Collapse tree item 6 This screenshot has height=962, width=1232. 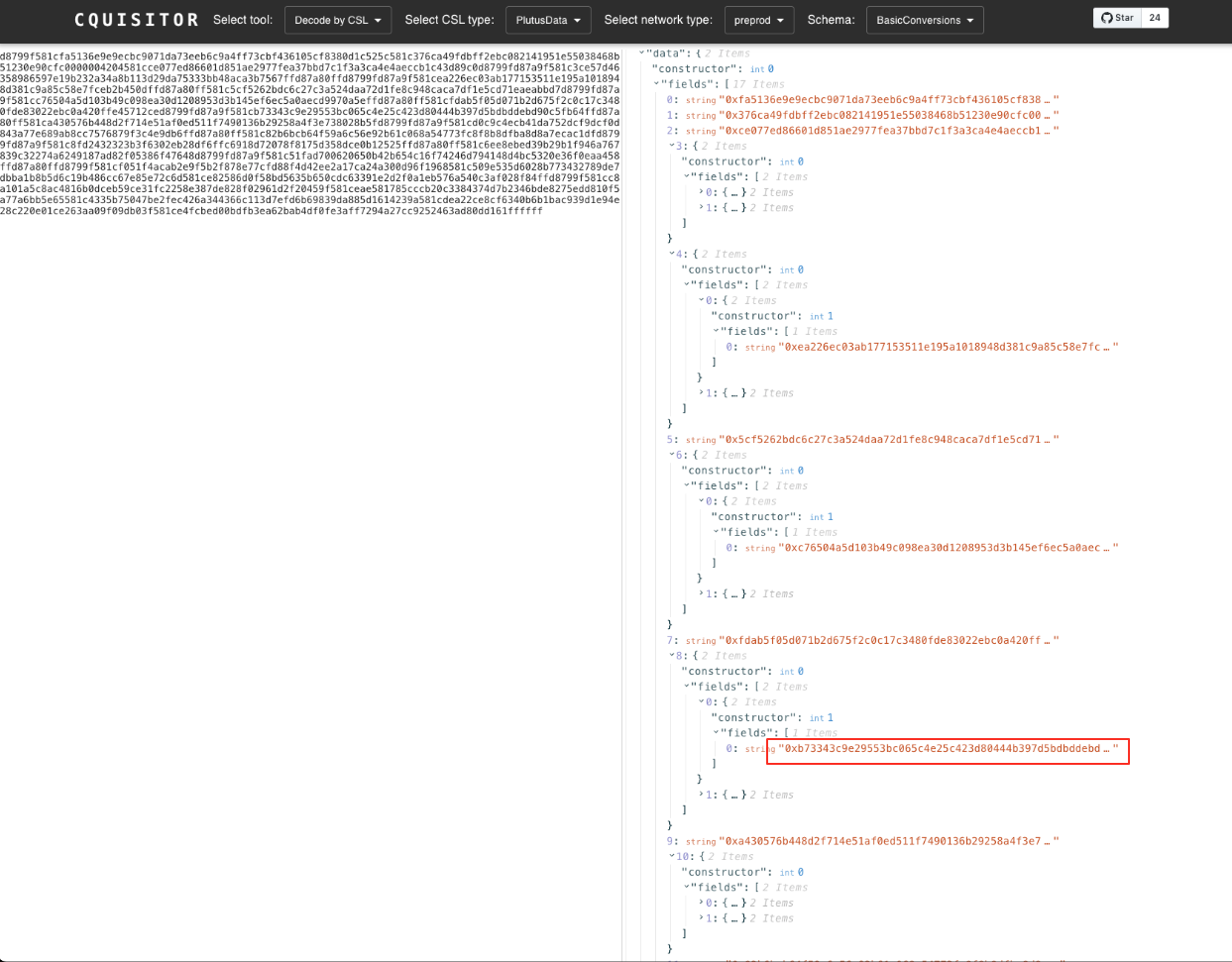click(672, 455)
